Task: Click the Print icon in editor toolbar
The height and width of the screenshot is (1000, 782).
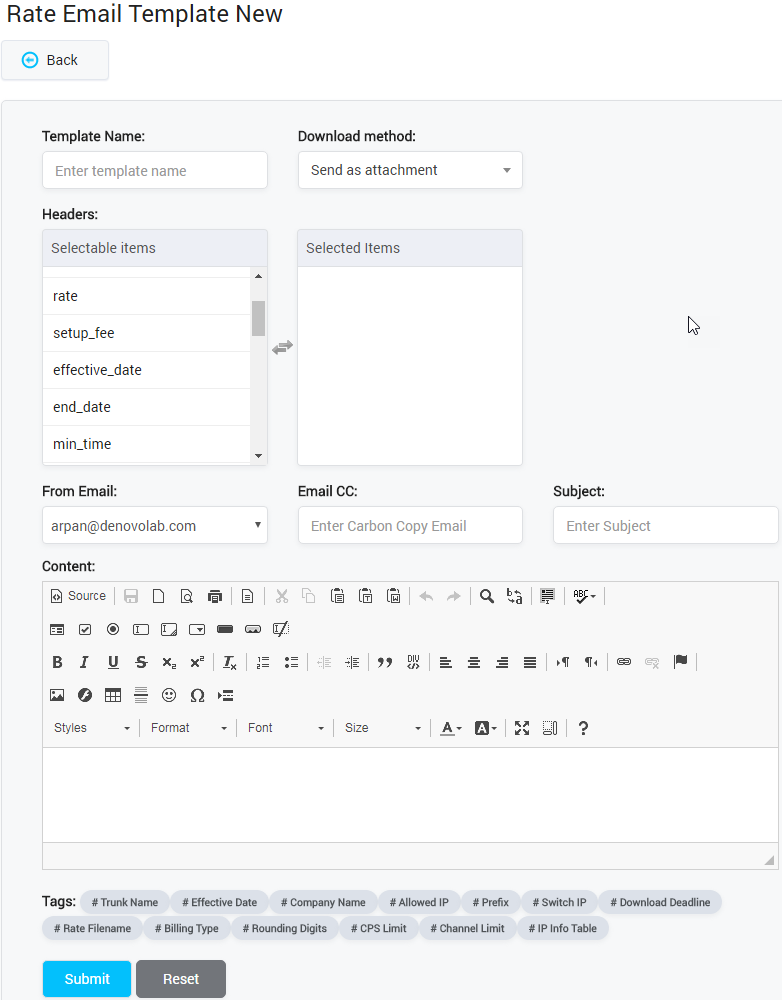Action: (x=214, y=596)
